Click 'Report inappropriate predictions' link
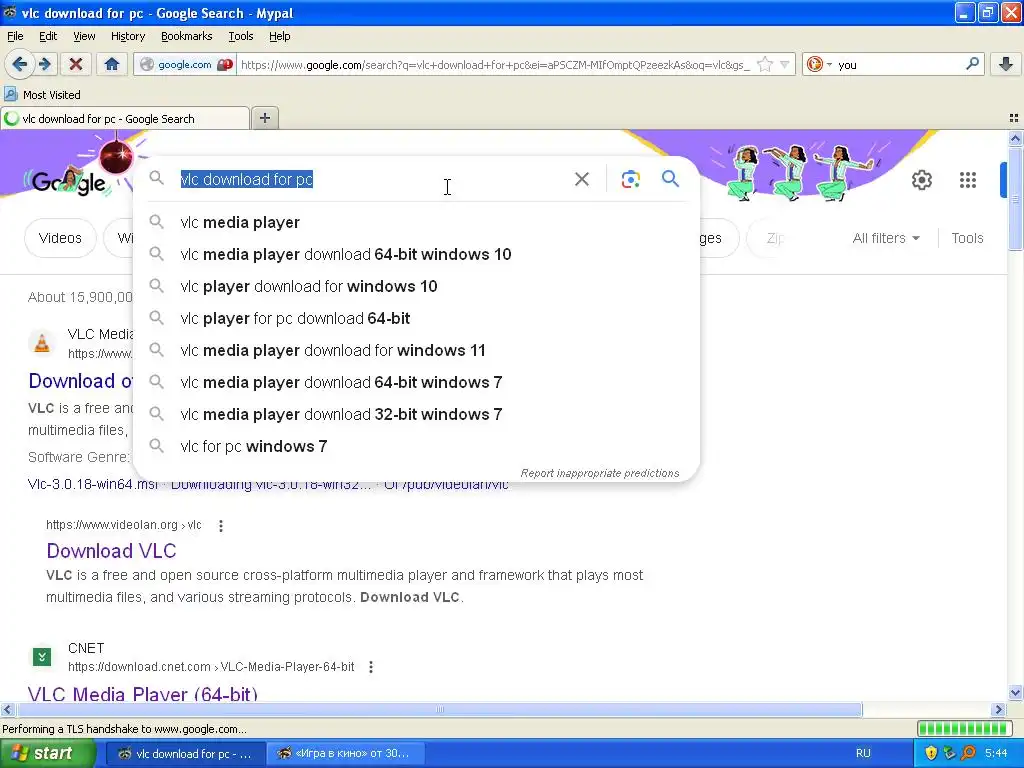 click(600, 473)
